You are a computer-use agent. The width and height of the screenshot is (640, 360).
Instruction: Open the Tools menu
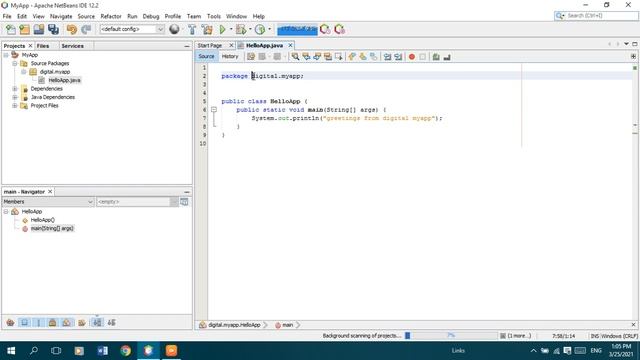tap(213, 16)
